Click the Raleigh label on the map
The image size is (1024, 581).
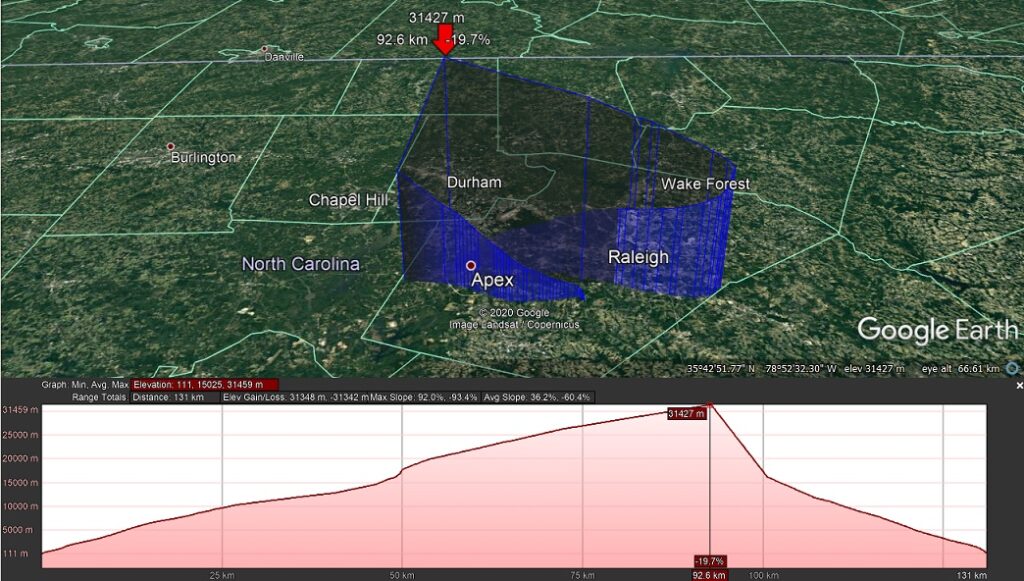638,257
